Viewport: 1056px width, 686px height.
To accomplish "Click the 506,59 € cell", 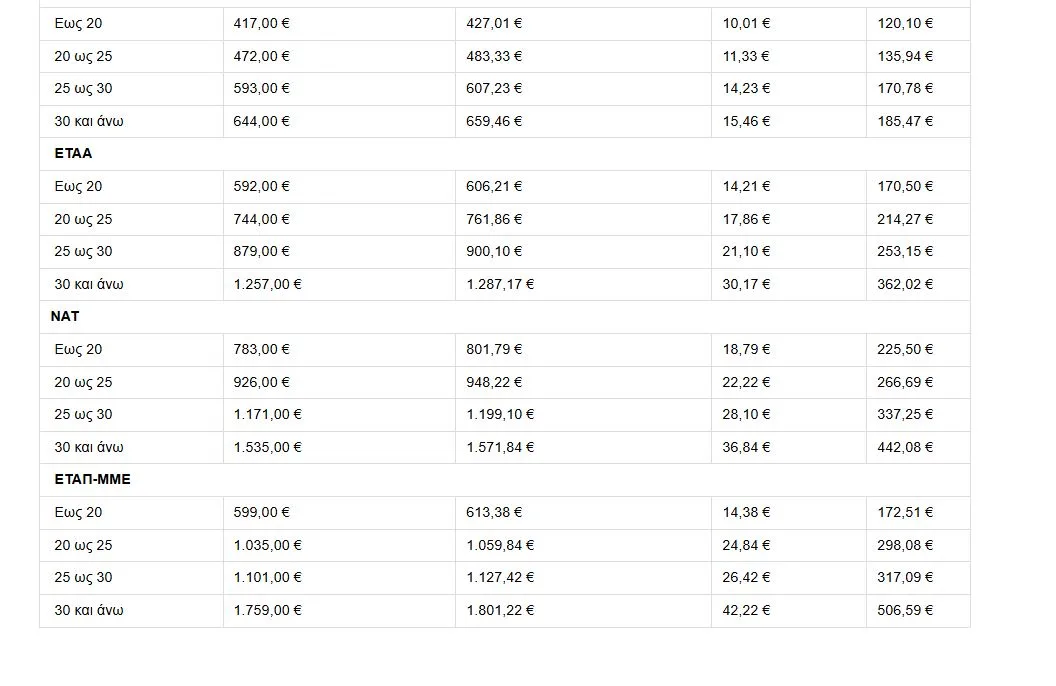I will 905,610.
